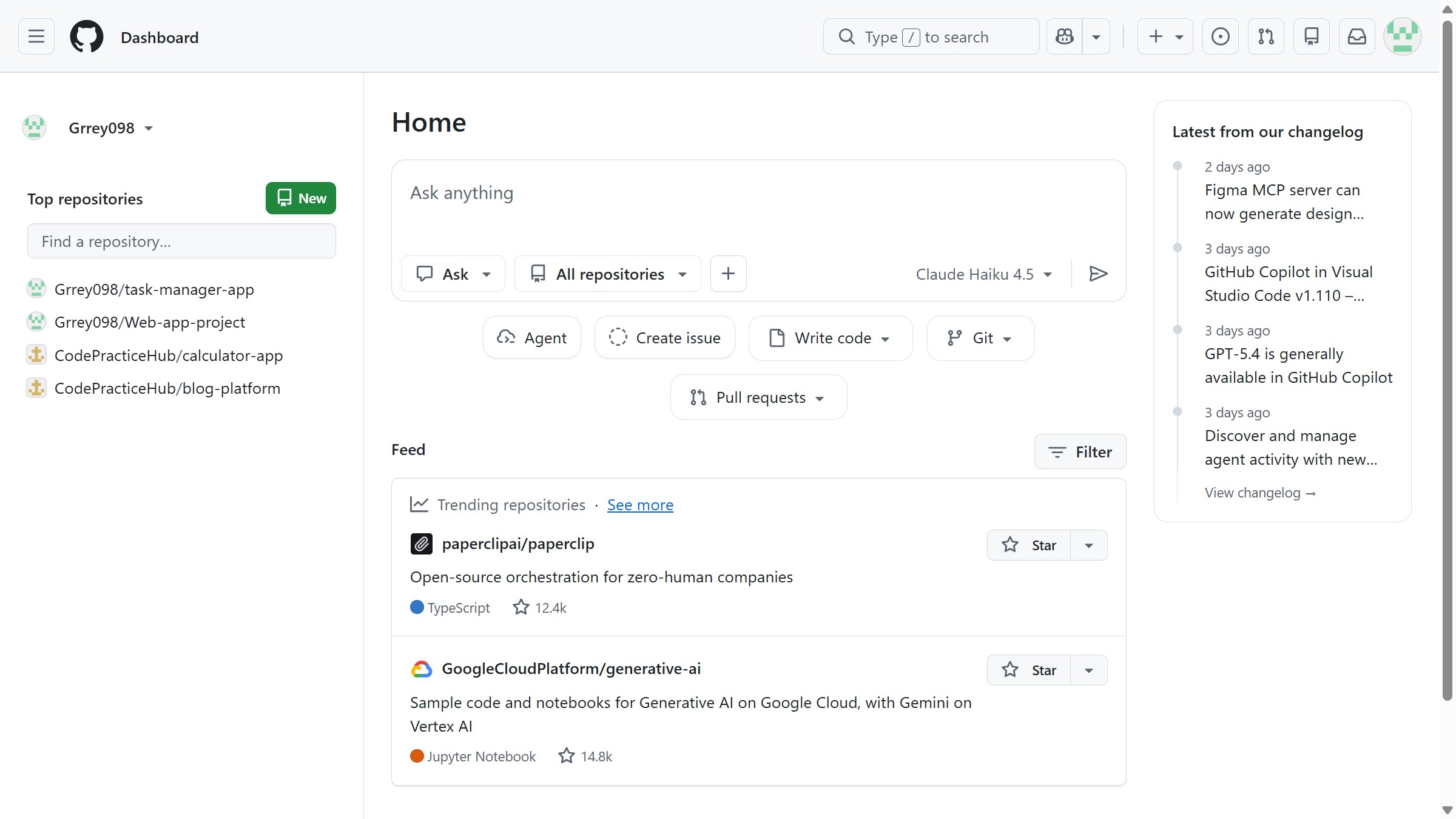Open CodePracticeHub/blog-platform repository
The width and height of the screenshot is (1456, 819).
point(167,388)
